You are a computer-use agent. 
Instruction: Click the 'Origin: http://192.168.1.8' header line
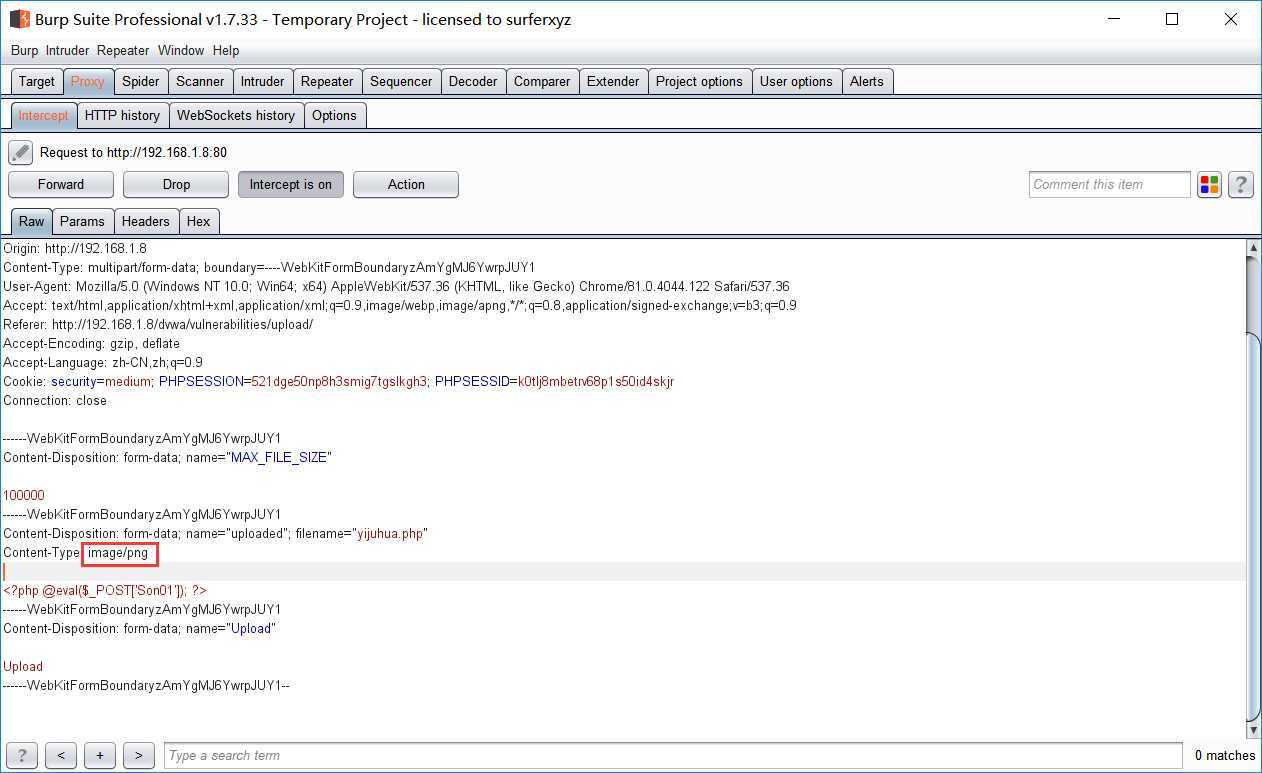point(75,248)
